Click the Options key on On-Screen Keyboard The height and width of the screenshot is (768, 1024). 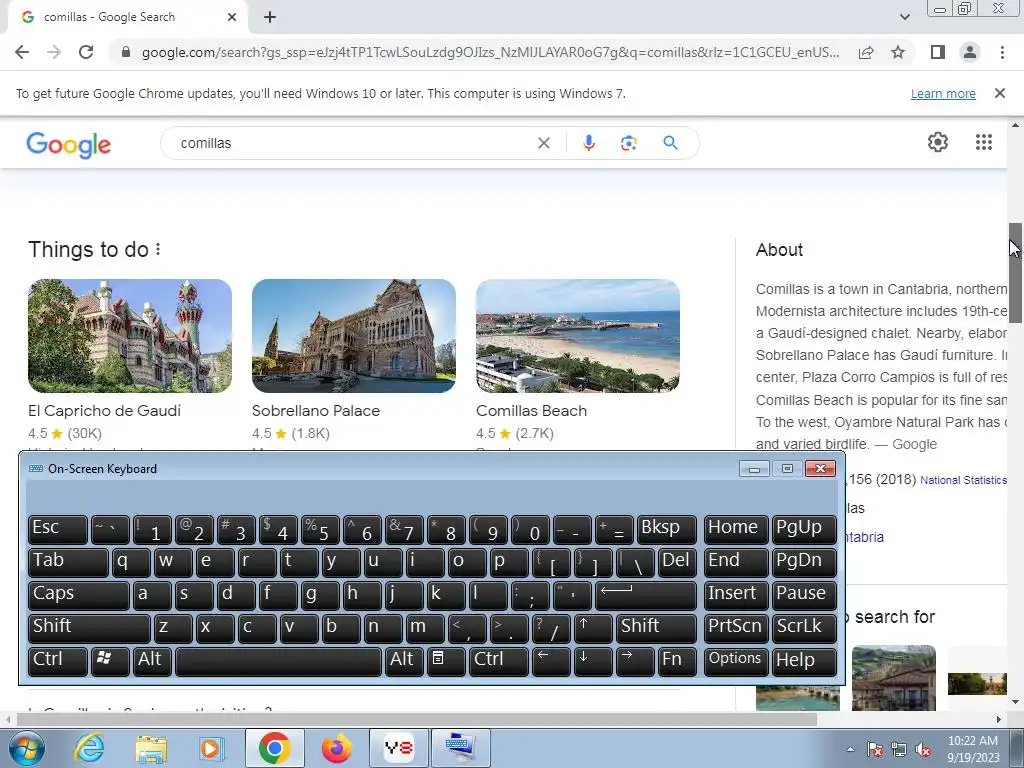(735, 660)
